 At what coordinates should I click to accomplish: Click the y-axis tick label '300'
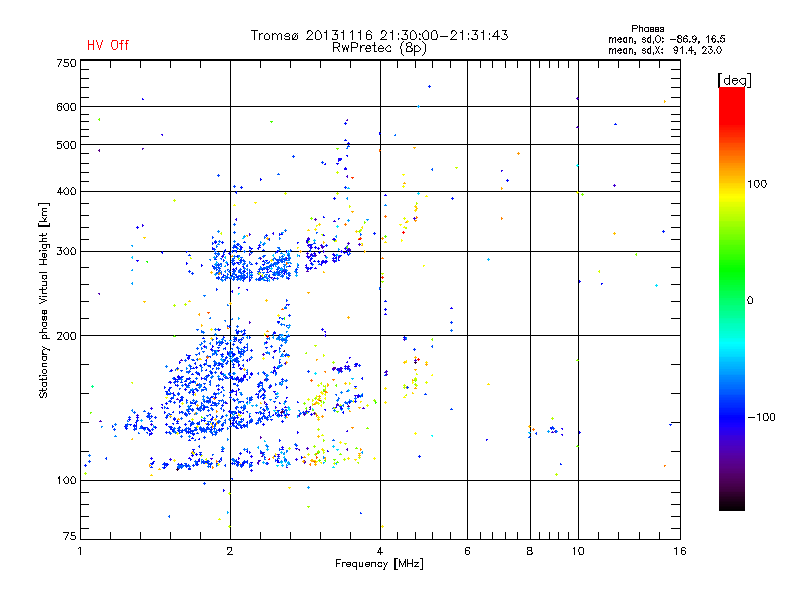[66, 252]
